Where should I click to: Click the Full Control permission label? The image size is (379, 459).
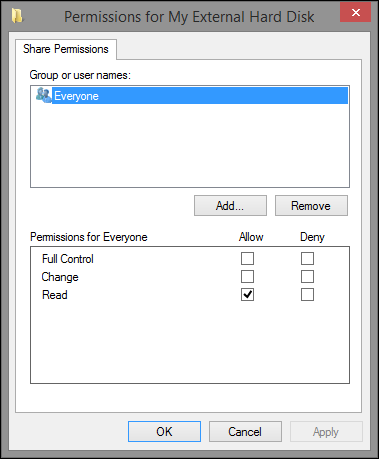click(x=68, y=259)
